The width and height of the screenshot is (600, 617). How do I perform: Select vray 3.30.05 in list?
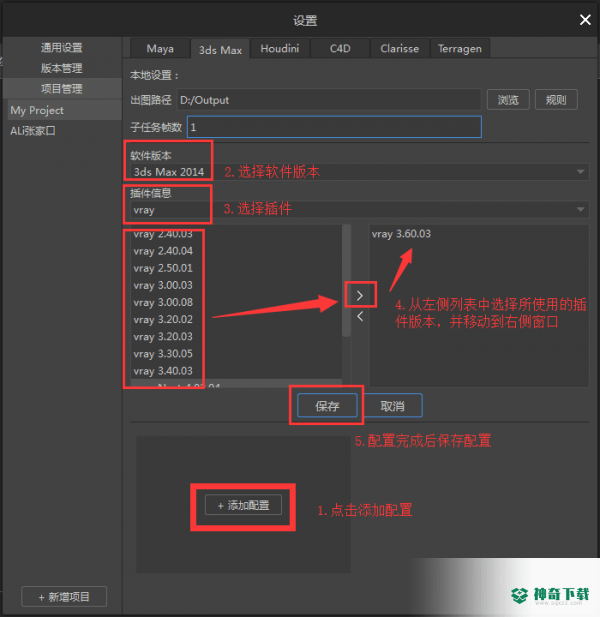click(x=236, y=354)
